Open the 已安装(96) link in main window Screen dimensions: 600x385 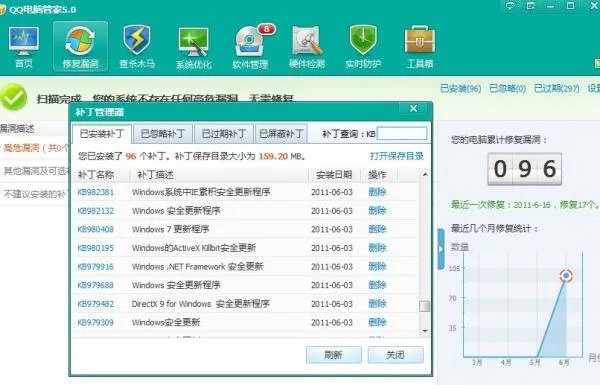[x=460, y=89]
